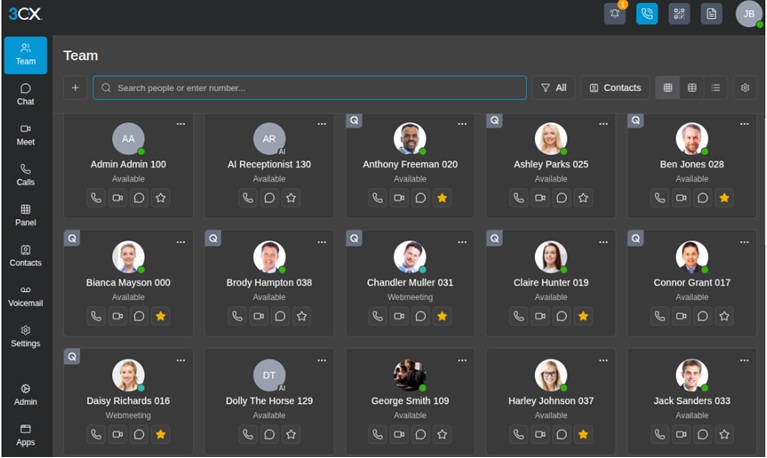The height and width of the screenshot is (458, 767).
Task: Open the notifications bell
Action: pyautogui.click(x=614, y=14)
